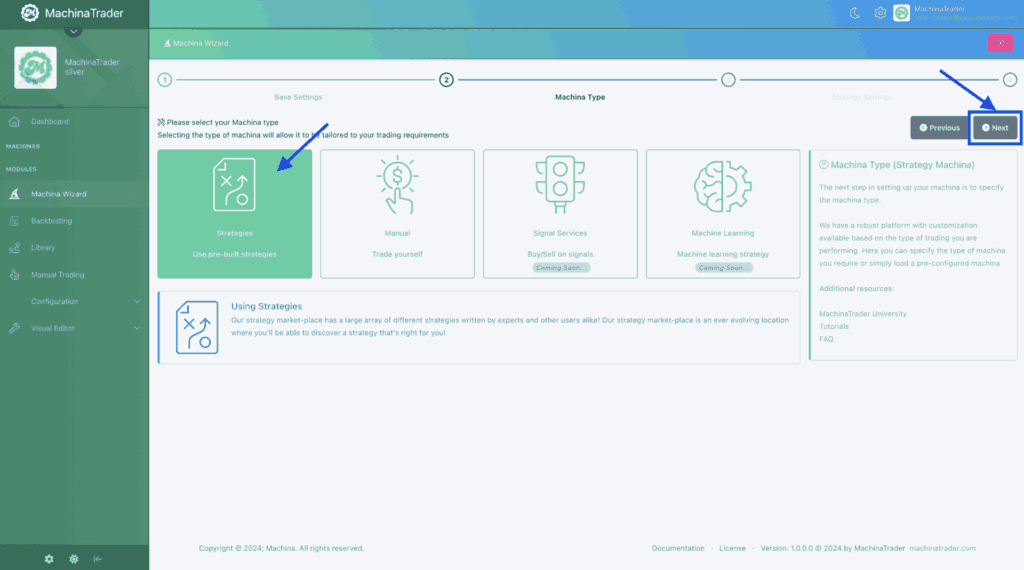The height and width of the screenshot is (570, 1024).
Task: Collapse sidebar with arrow icon
Action: pos(98,559)
